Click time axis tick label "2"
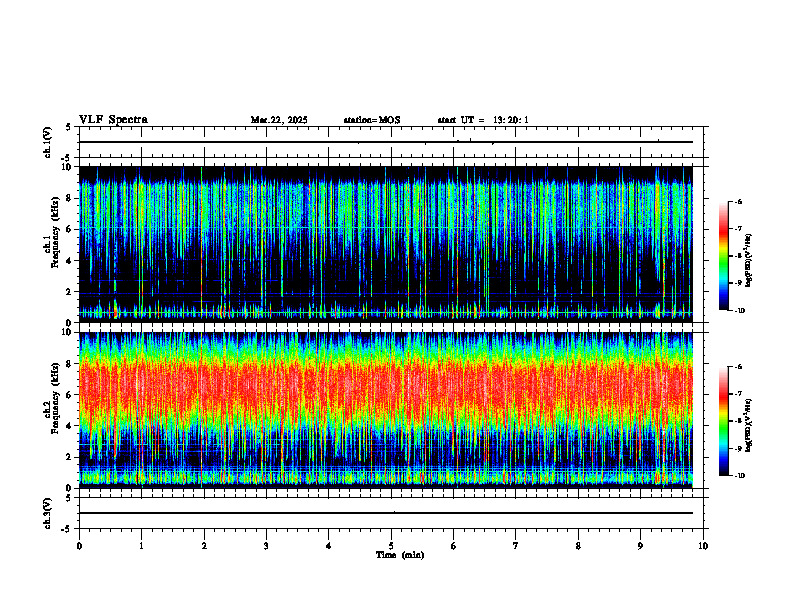This screenshot has height=612, width=792. click(204, 546)
